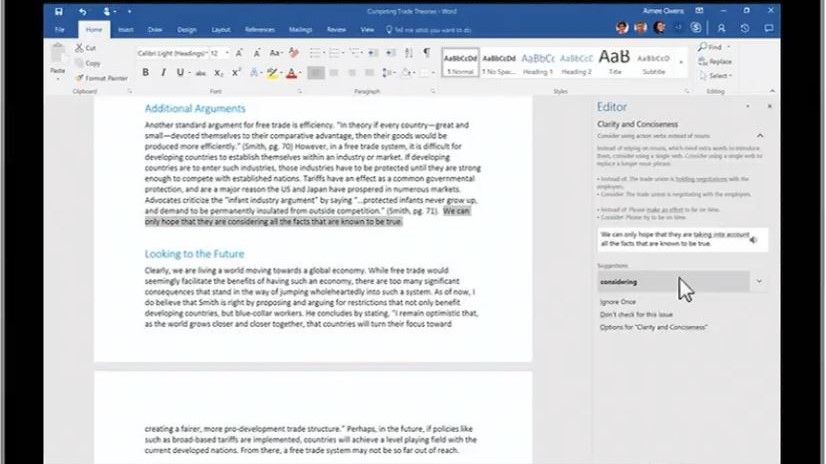Click the Sort icon in Paragraph group

point(409,53)
